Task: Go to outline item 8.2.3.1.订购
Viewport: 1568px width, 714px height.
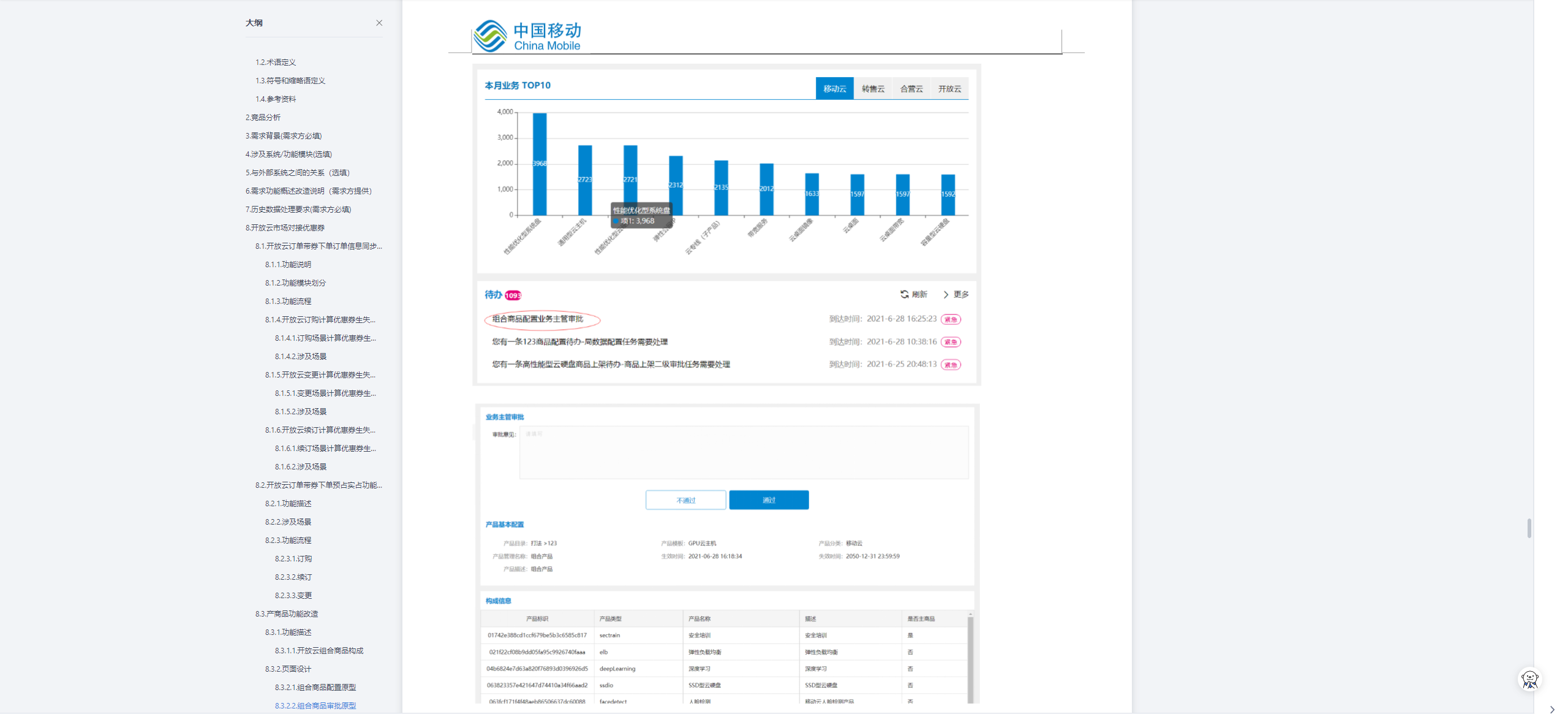Action: (x=293, y=558)
